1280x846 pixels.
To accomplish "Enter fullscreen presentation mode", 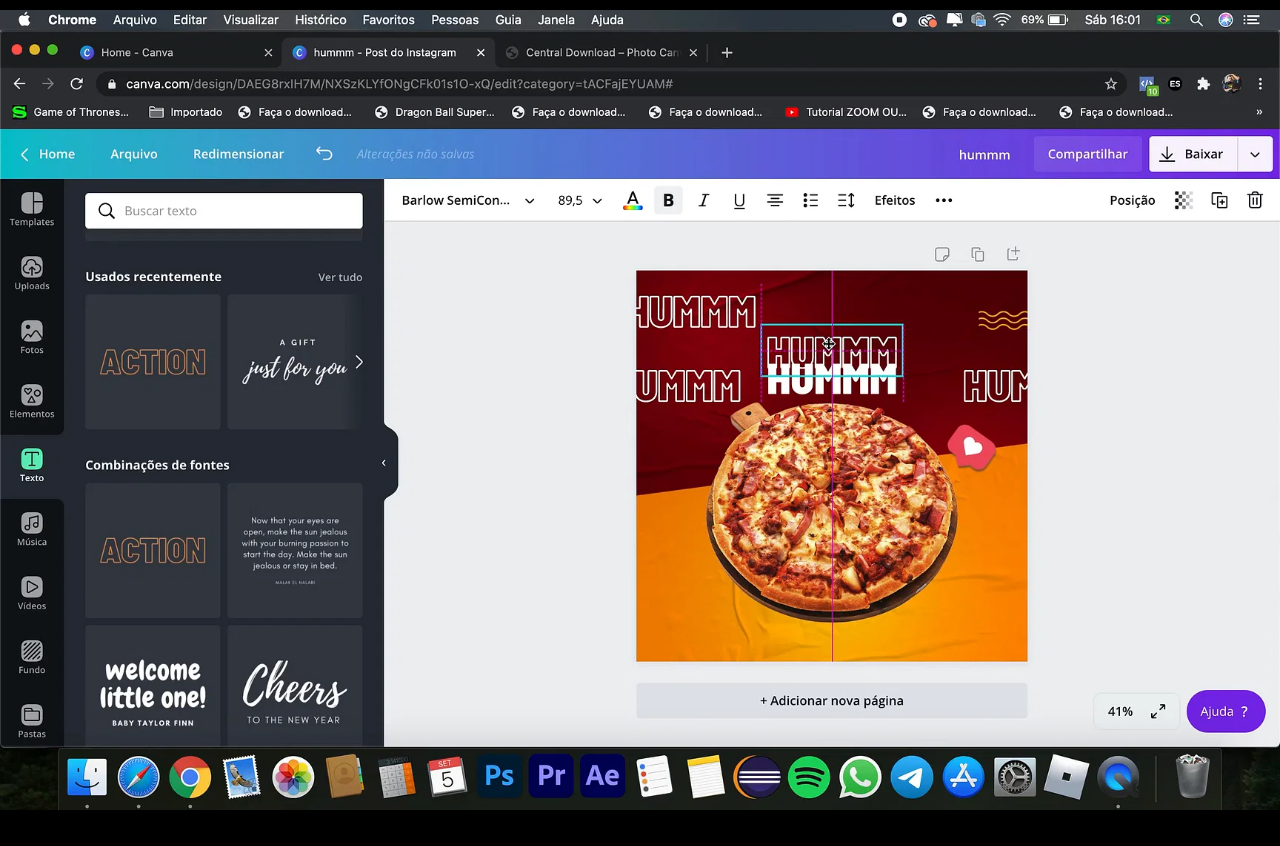I will point(1158,711).
